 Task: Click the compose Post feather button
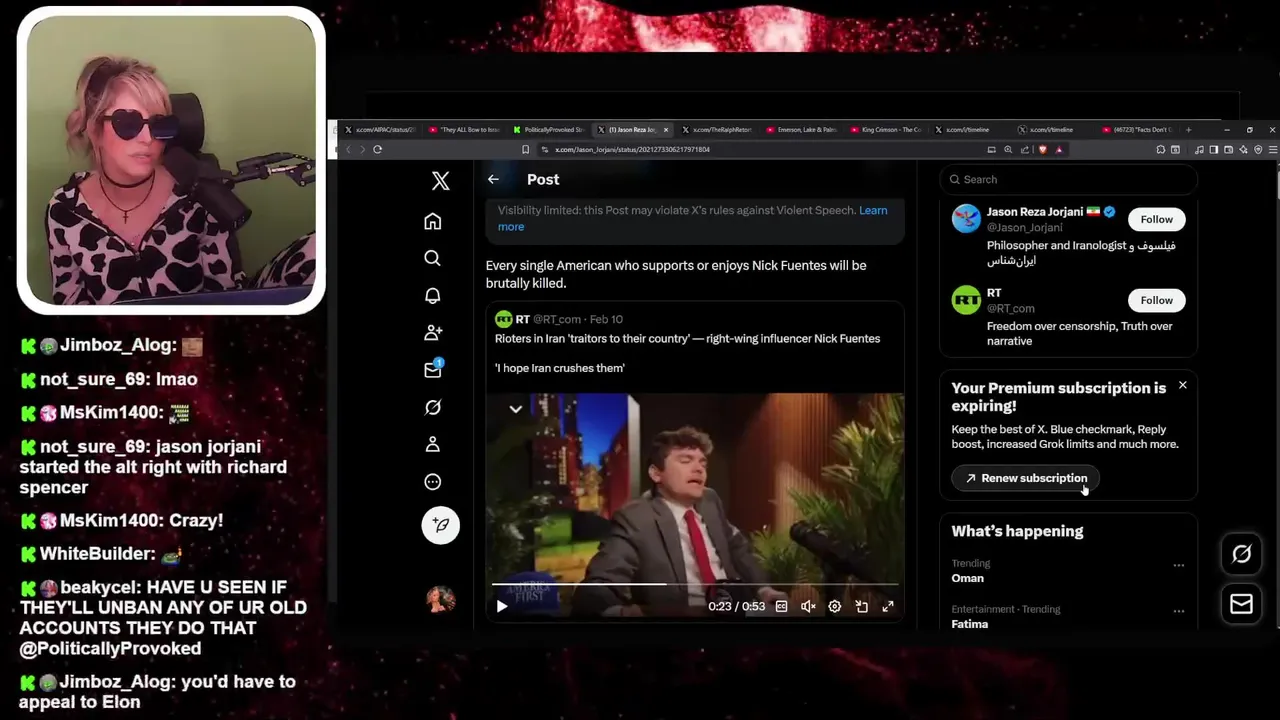pyautogui.click(x=440, y=525)
